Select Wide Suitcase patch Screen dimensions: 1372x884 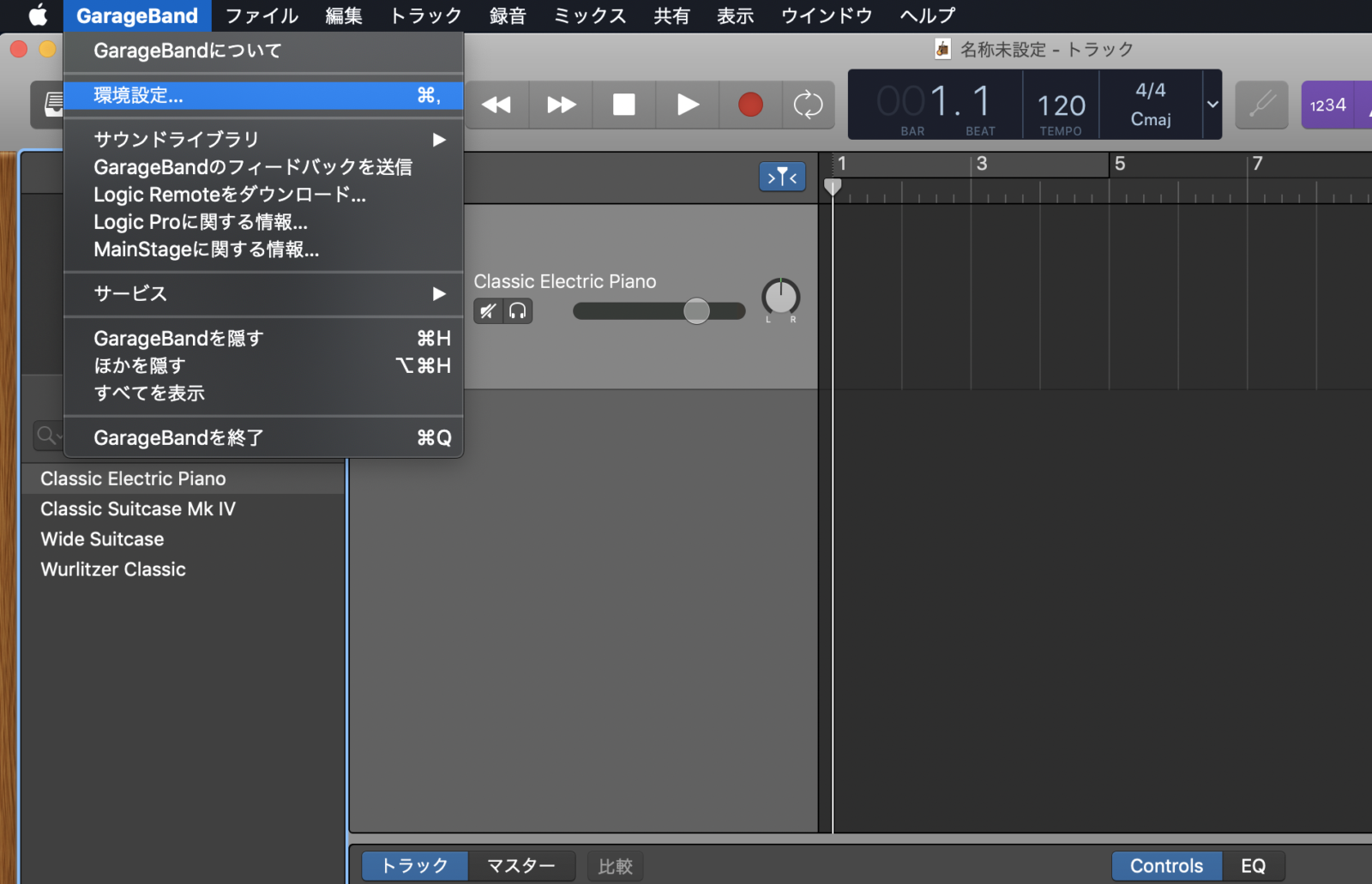pos(183,538)
